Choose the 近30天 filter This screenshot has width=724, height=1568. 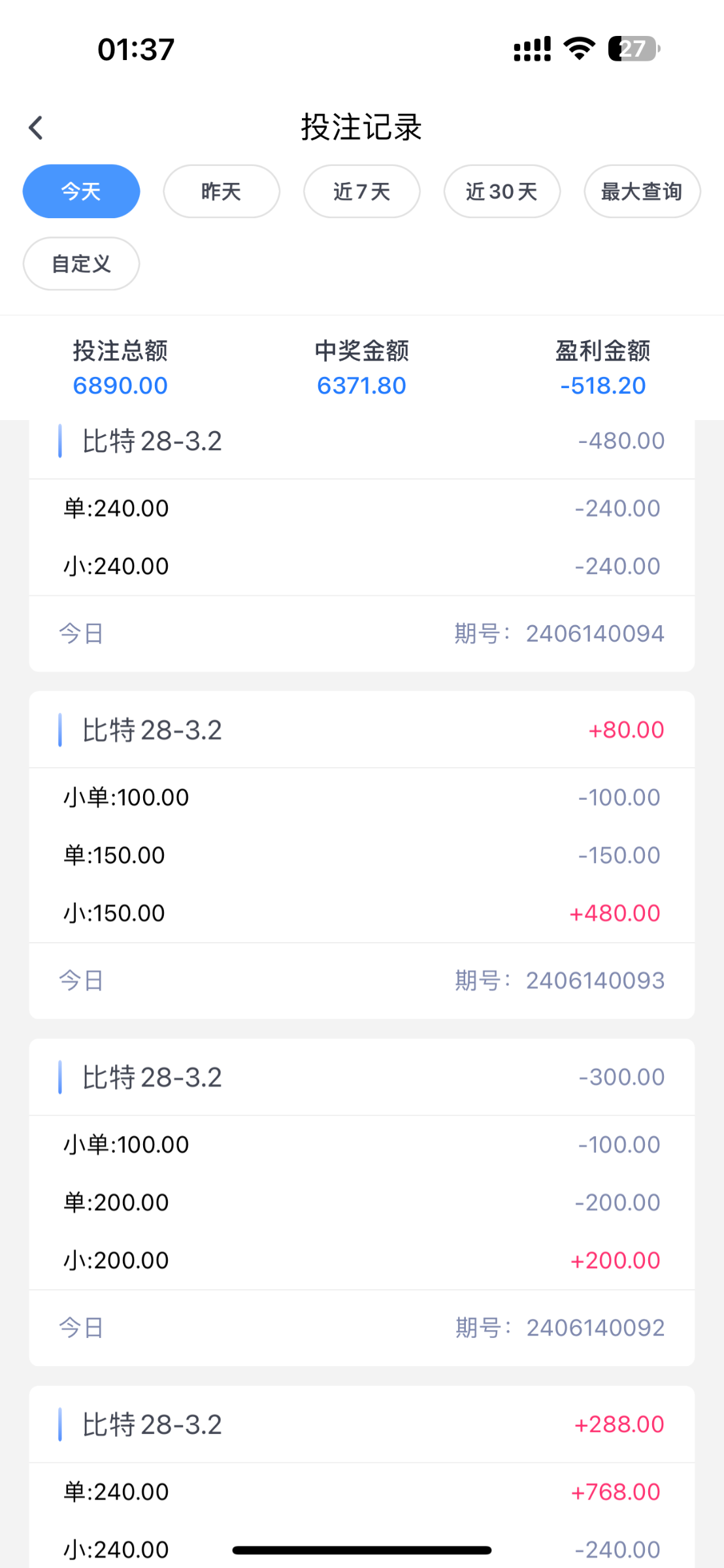point(502,191)
